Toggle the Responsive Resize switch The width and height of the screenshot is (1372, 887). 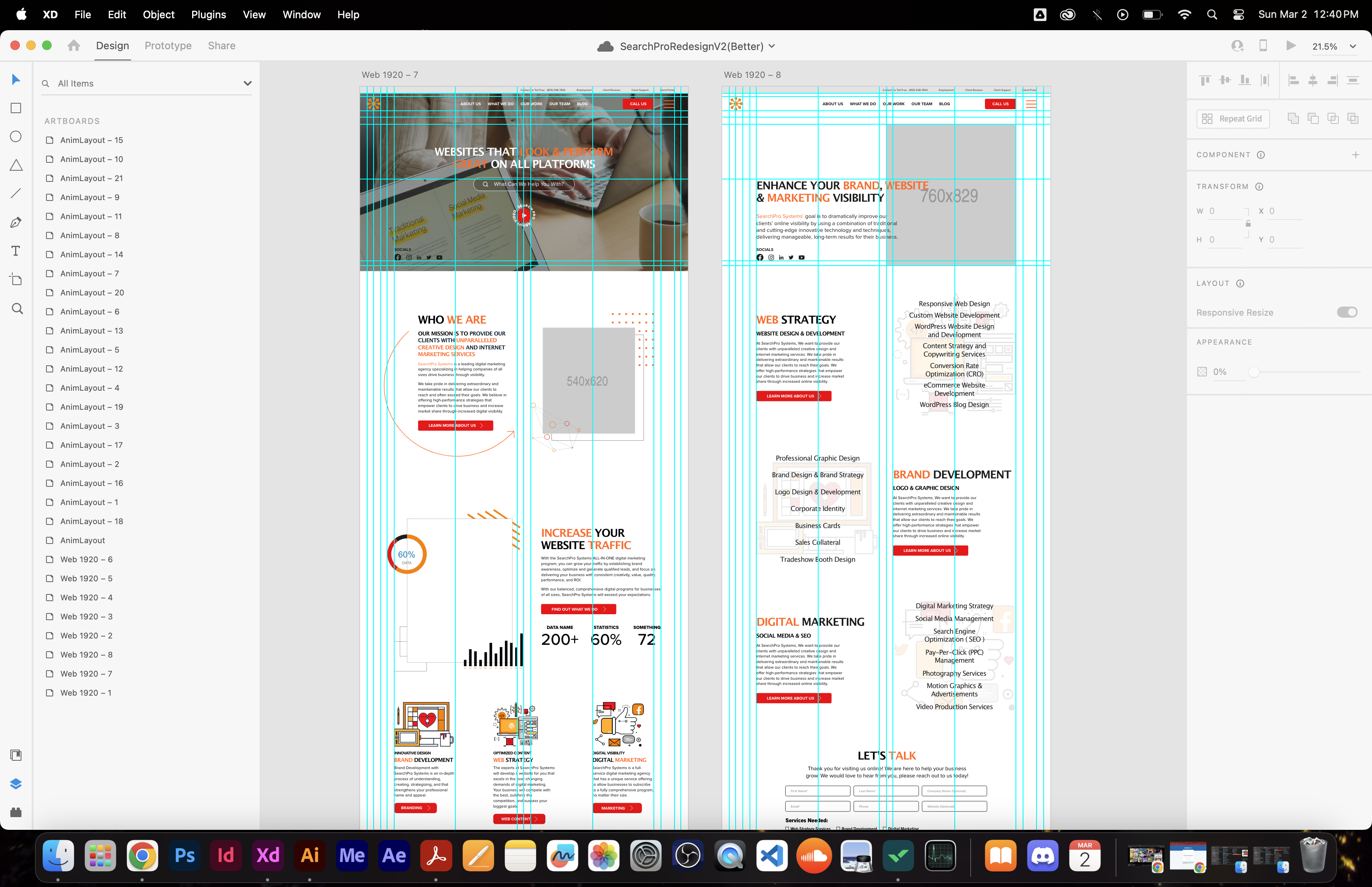1347,312
